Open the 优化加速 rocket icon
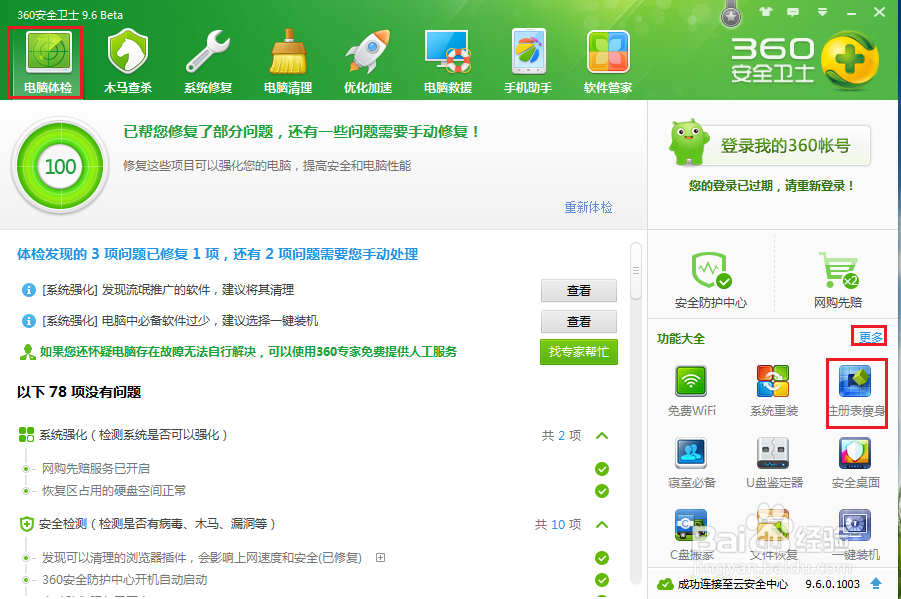This screenshot has width=901, height=599. (x=366, y=58)
